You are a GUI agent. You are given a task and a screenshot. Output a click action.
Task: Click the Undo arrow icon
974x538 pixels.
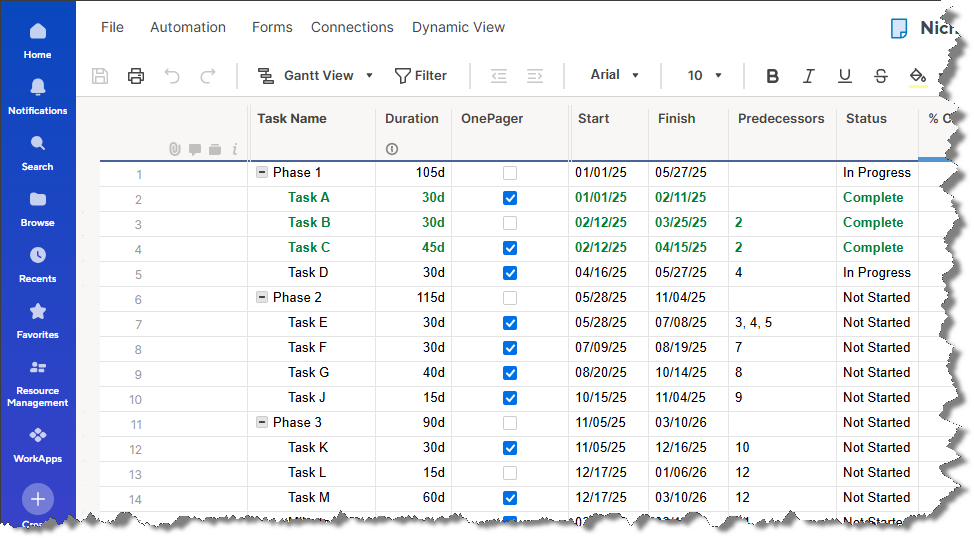[x=172, y=76]
